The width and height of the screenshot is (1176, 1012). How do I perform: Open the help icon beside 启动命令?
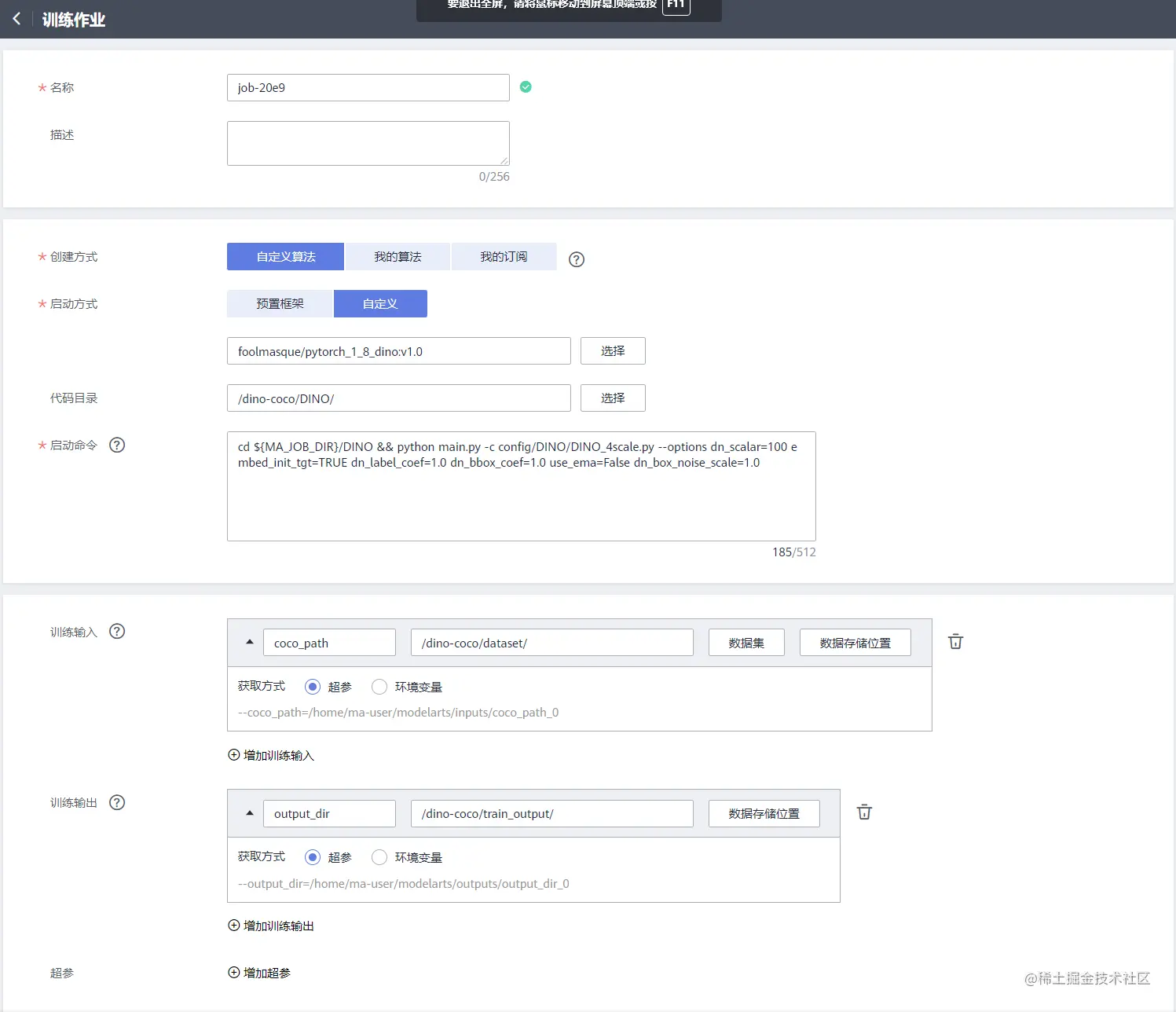(117, 445)
